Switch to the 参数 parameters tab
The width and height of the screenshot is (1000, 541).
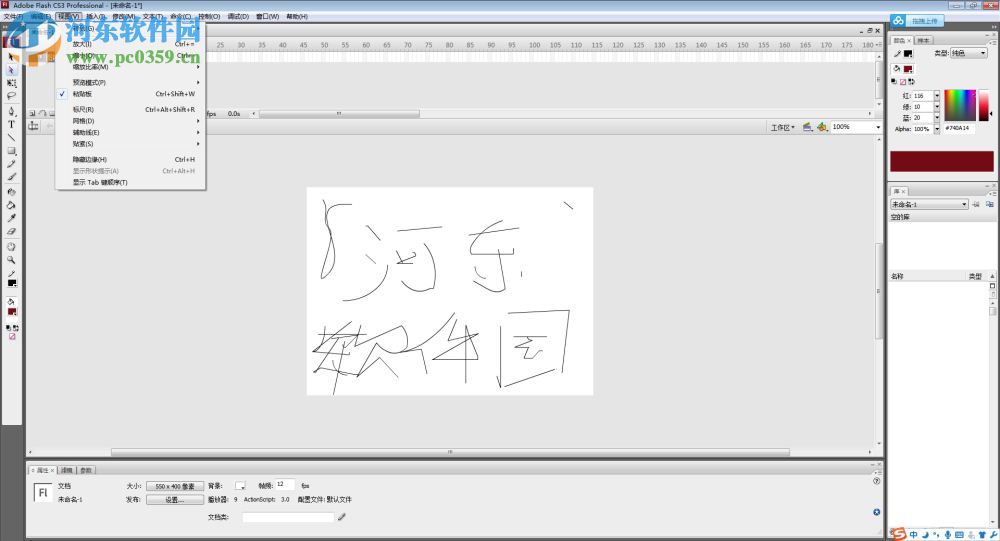coord(85,470)
